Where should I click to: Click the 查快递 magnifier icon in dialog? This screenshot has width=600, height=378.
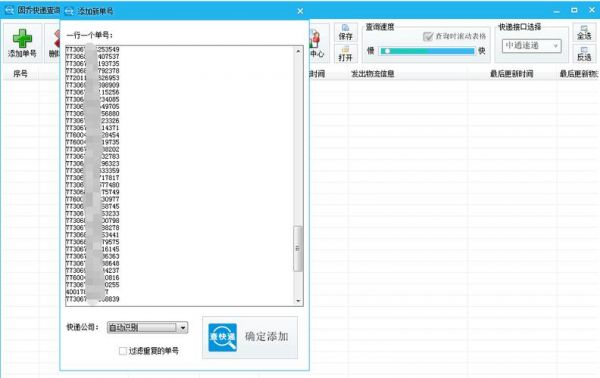(x=223, y=337)
